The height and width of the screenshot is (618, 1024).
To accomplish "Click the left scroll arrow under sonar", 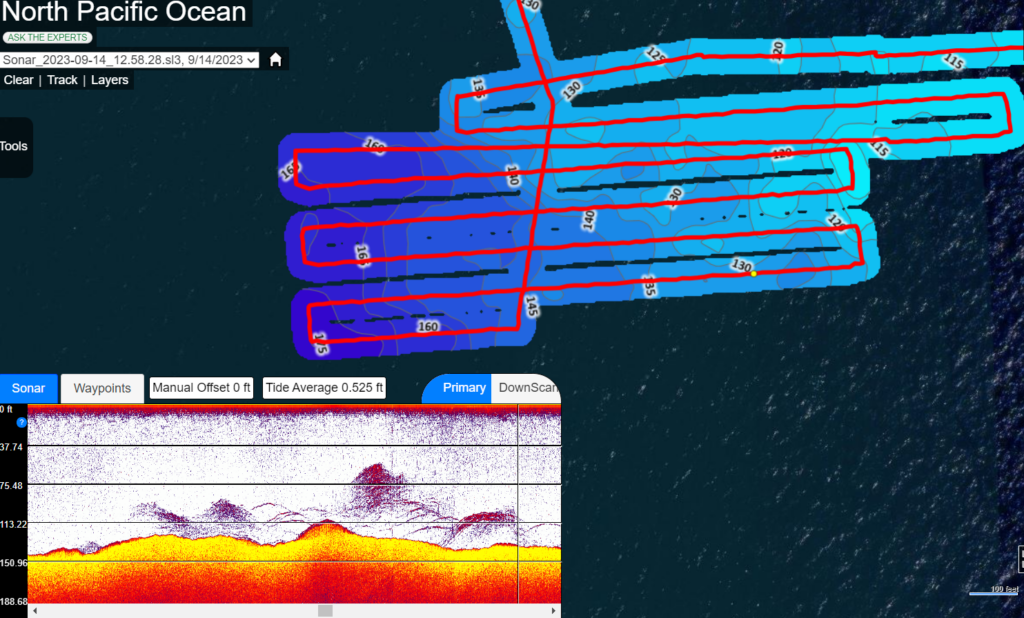I will pyautogui.click(x=34, y=611).
